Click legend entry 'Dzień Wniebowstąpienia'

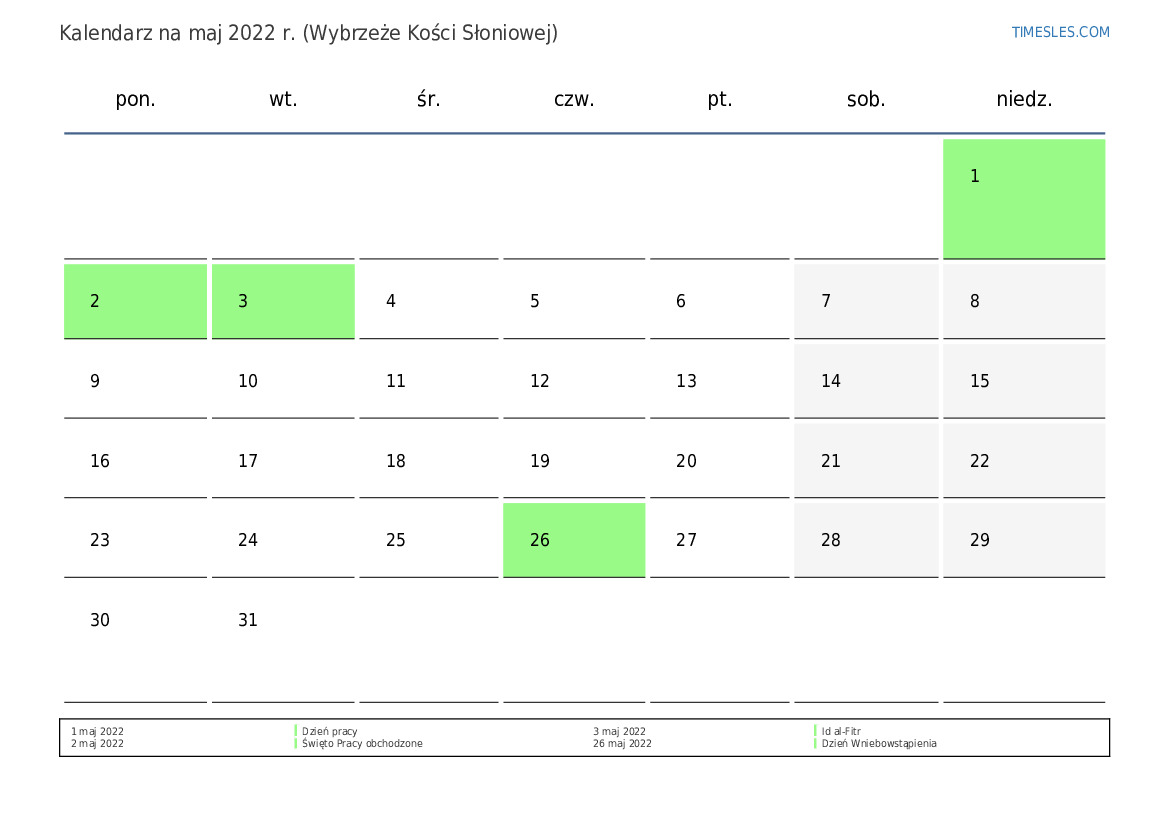(x=879, y=743)
